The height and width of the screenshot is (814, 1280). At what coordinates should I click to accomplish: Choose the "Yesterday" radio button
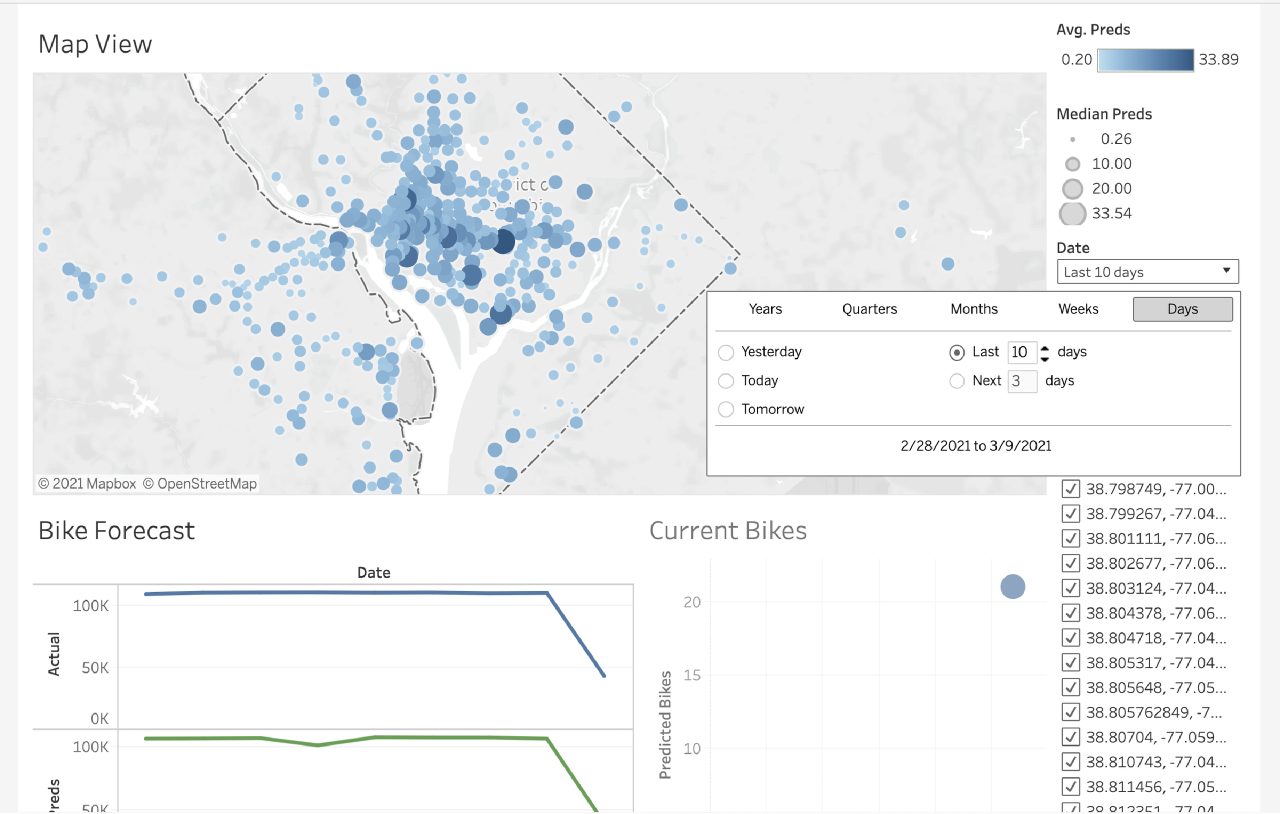pos(725,352)
